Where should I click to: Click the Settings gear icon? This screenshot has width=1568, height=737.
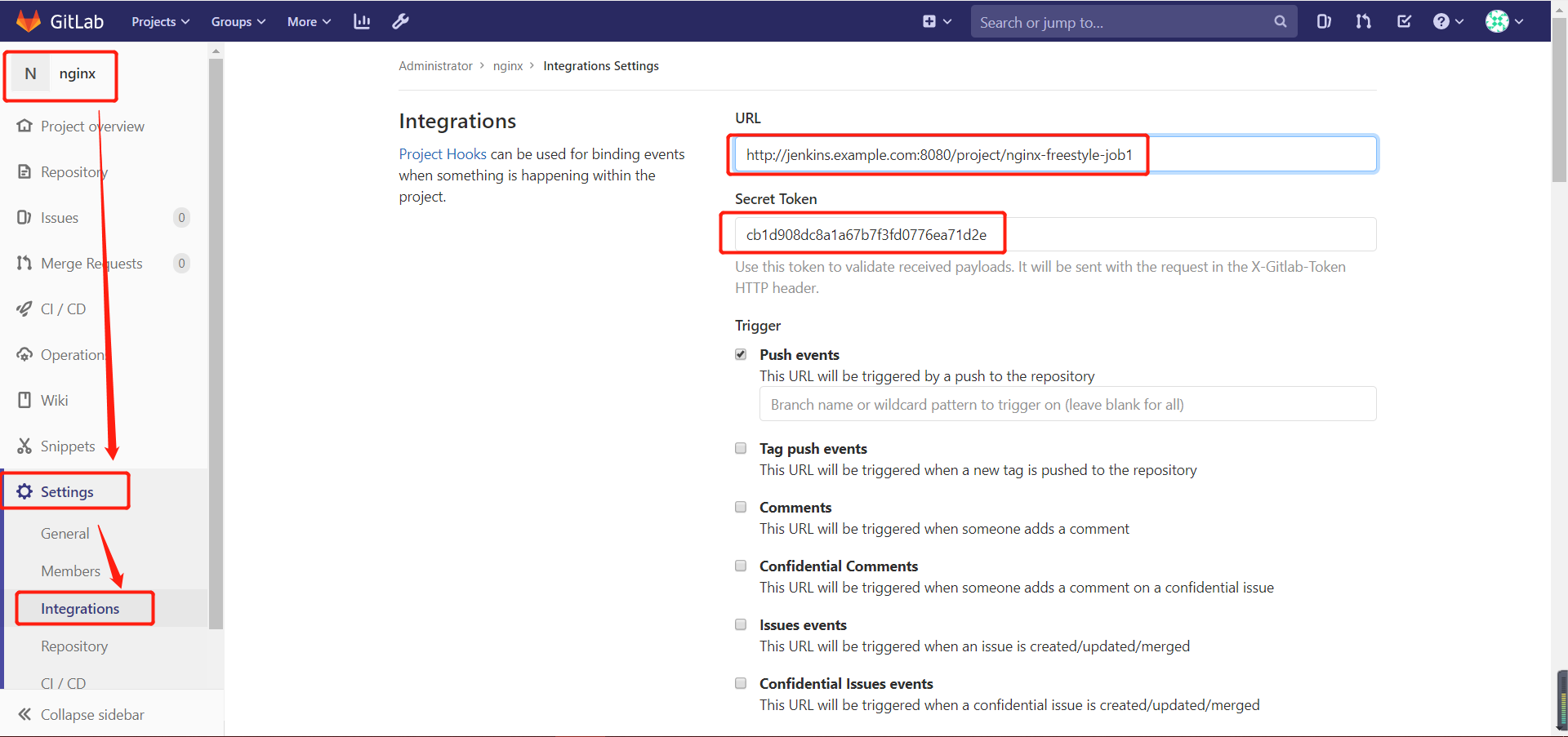click(24, 491)
